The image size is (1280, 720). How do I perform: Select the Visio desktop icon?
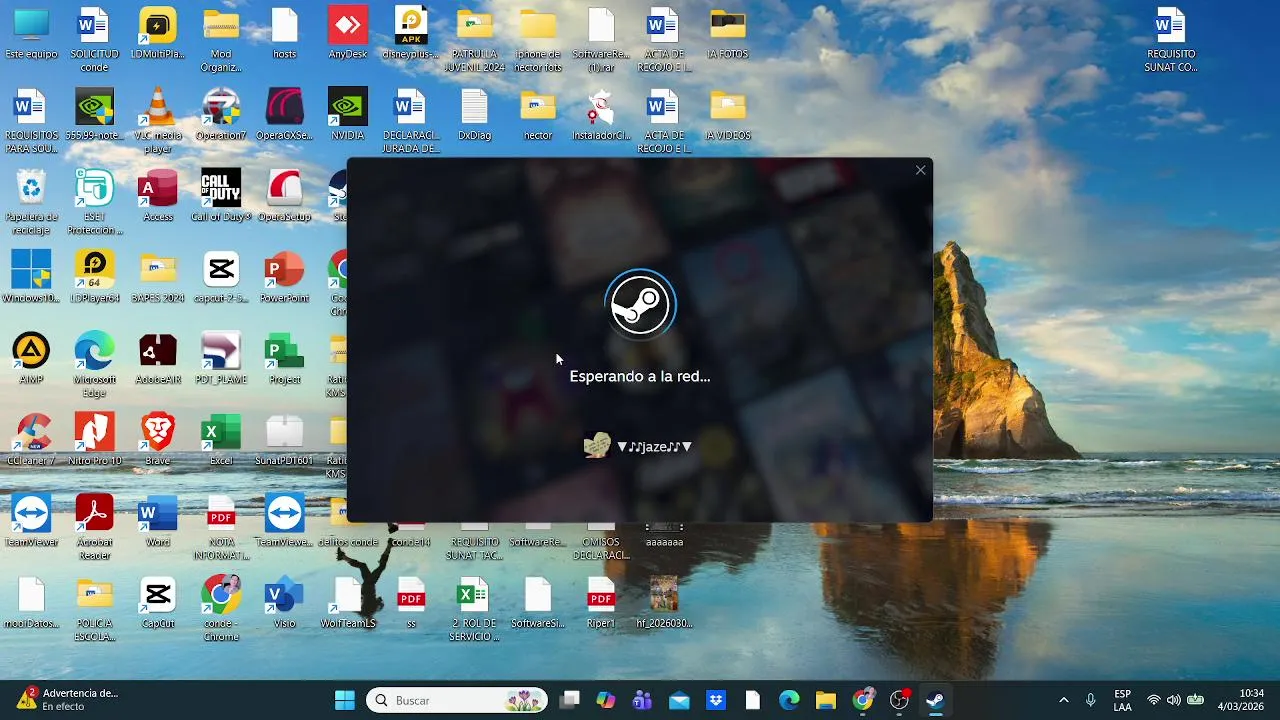tap(285, 601)
